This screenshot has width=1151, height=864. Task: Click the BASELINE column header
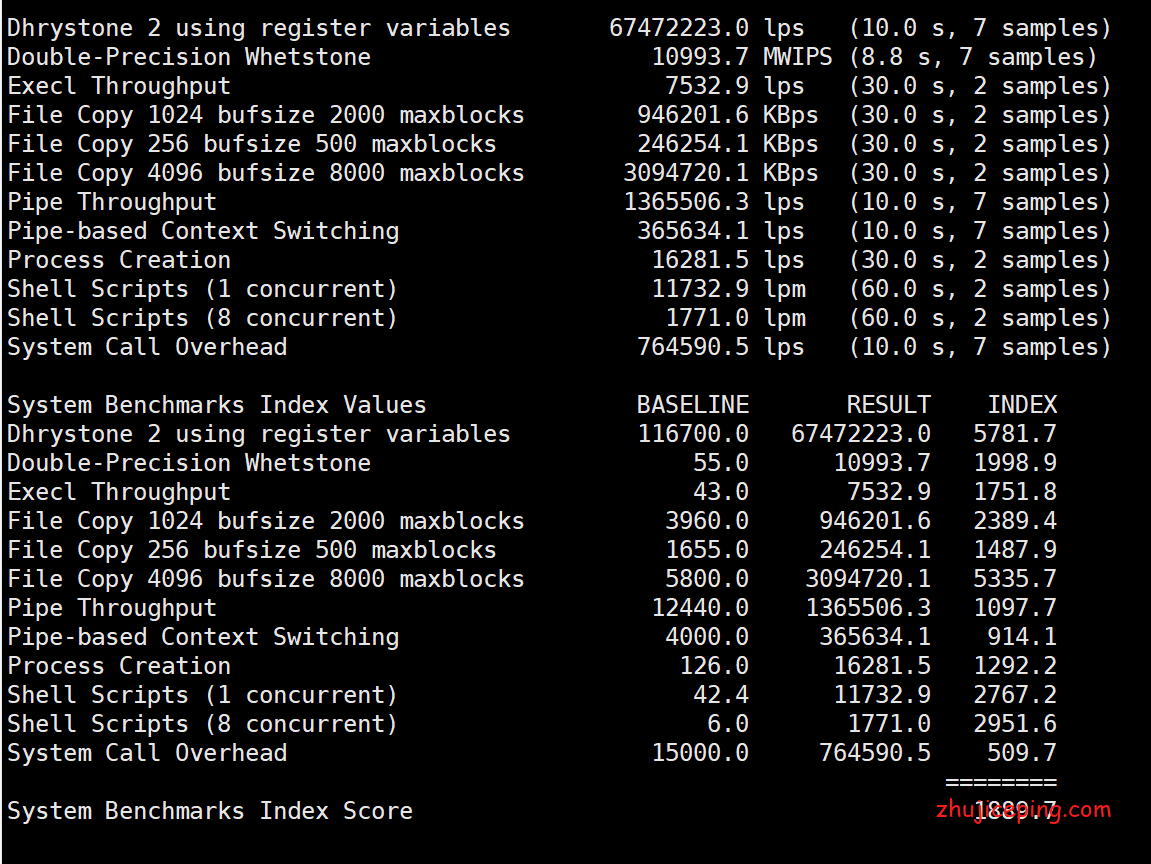coord(692,405)
